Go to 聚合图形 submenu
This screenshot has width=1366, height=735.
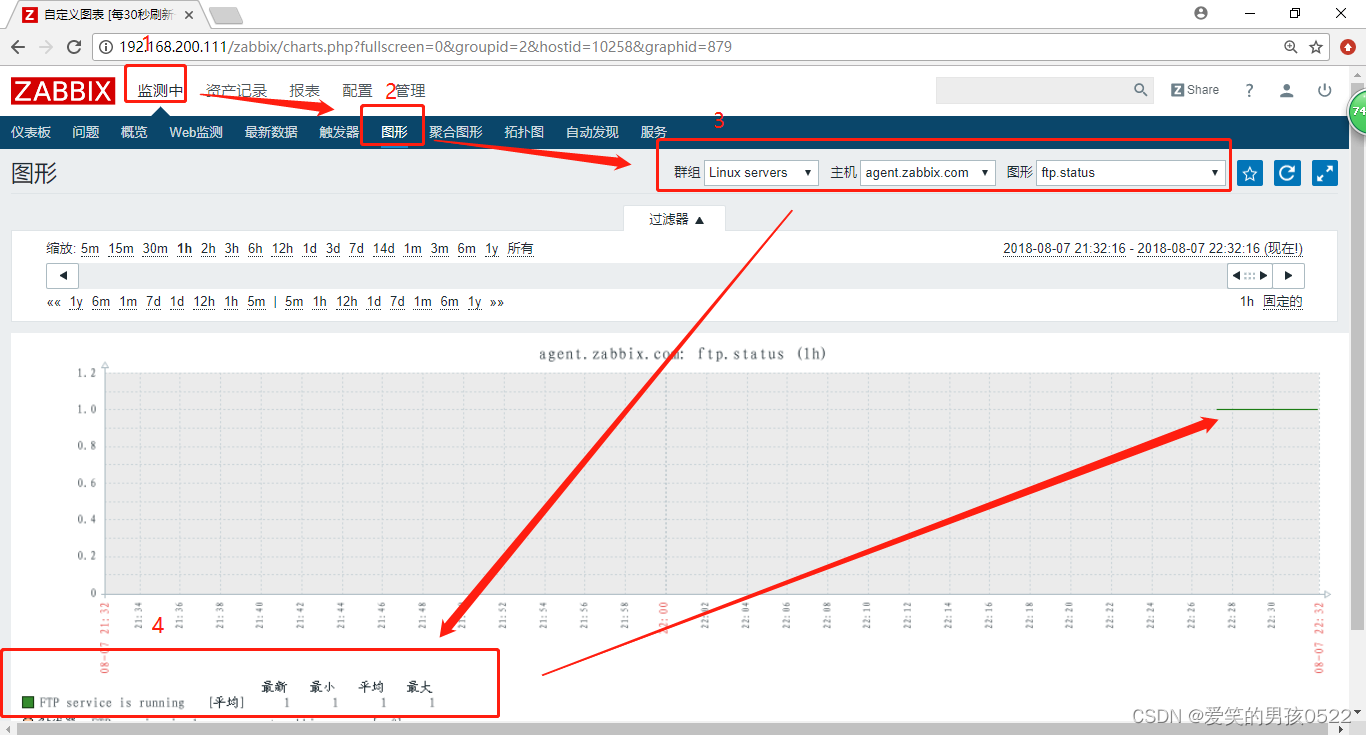point(456,132)
